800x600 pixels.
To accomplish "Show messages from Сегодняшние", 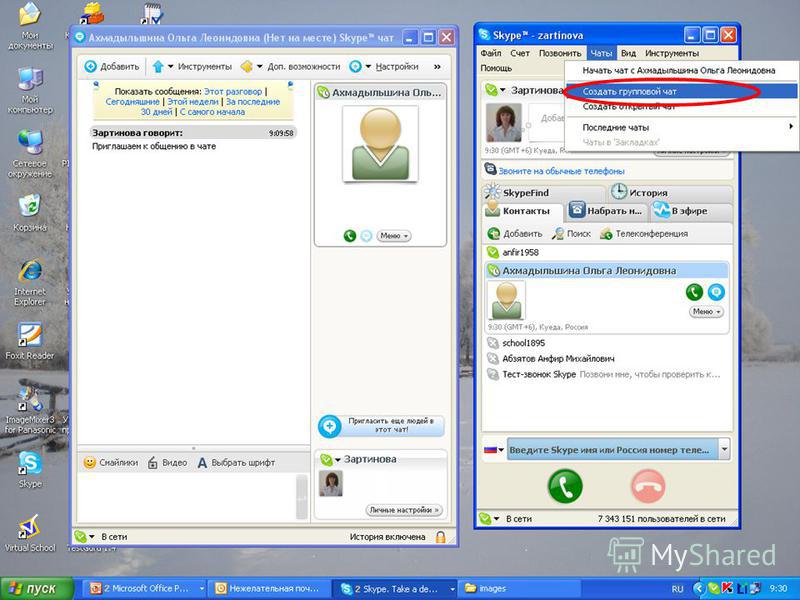I will click(133, 102).
